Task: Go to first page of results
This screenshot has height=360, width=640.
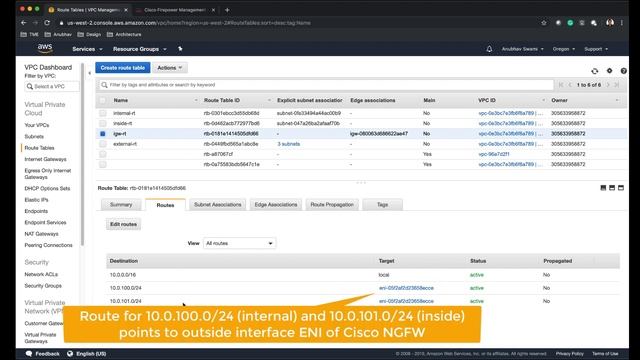Action: tap(561, 85)
